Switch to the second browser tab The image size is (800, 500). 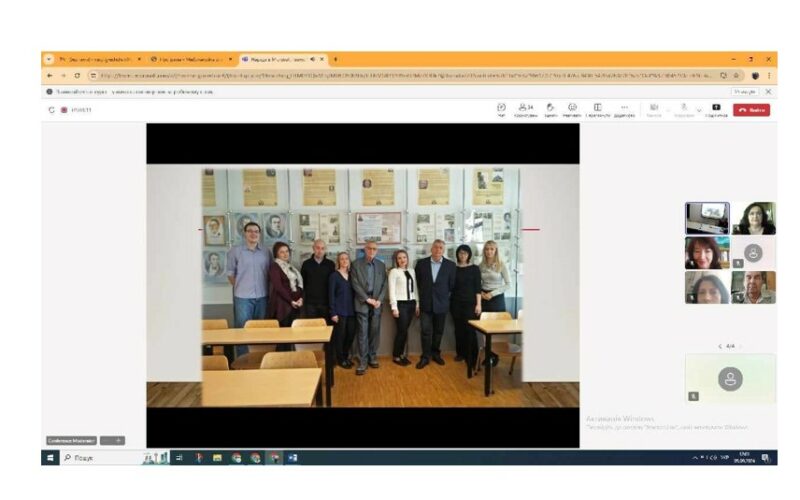[190, 59]
